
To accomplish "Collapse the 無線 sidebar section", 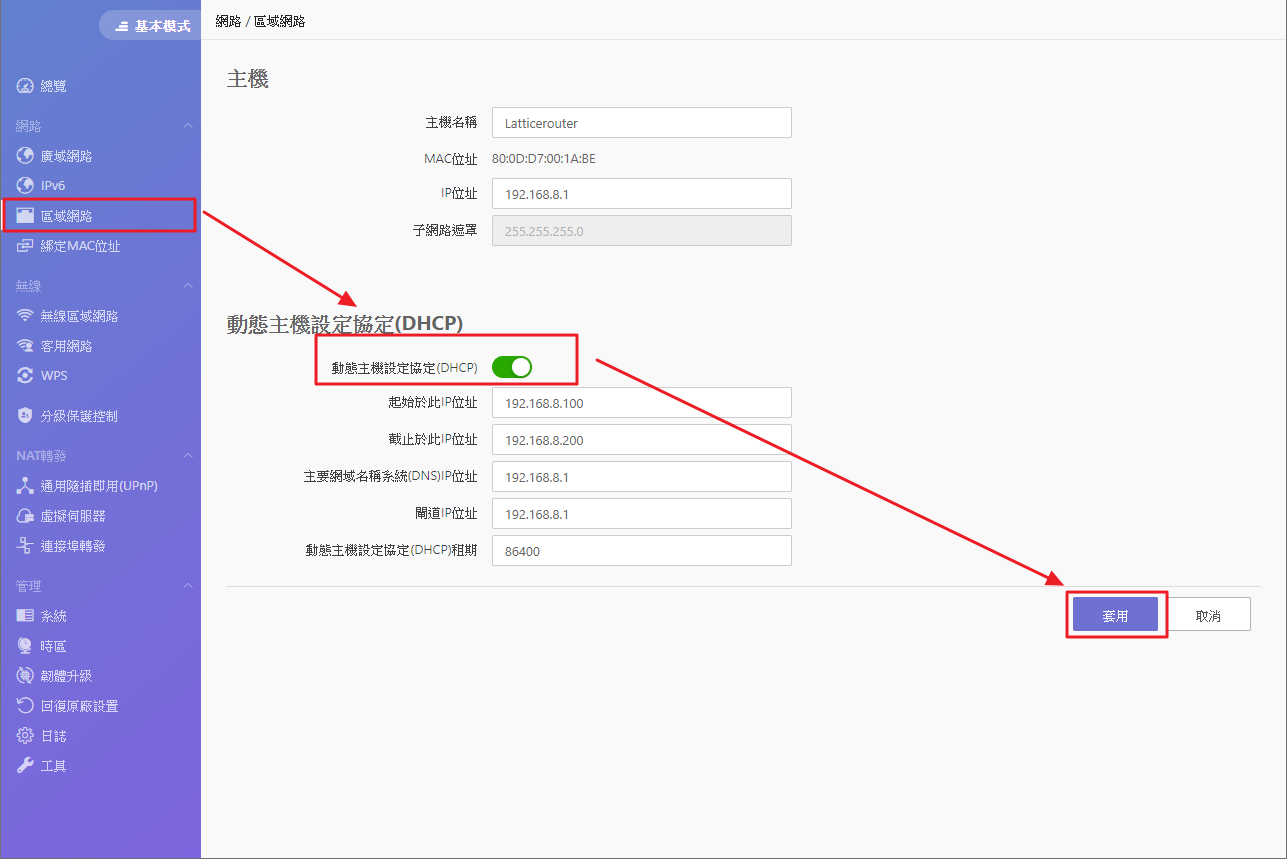I will [x=187, y=286].
